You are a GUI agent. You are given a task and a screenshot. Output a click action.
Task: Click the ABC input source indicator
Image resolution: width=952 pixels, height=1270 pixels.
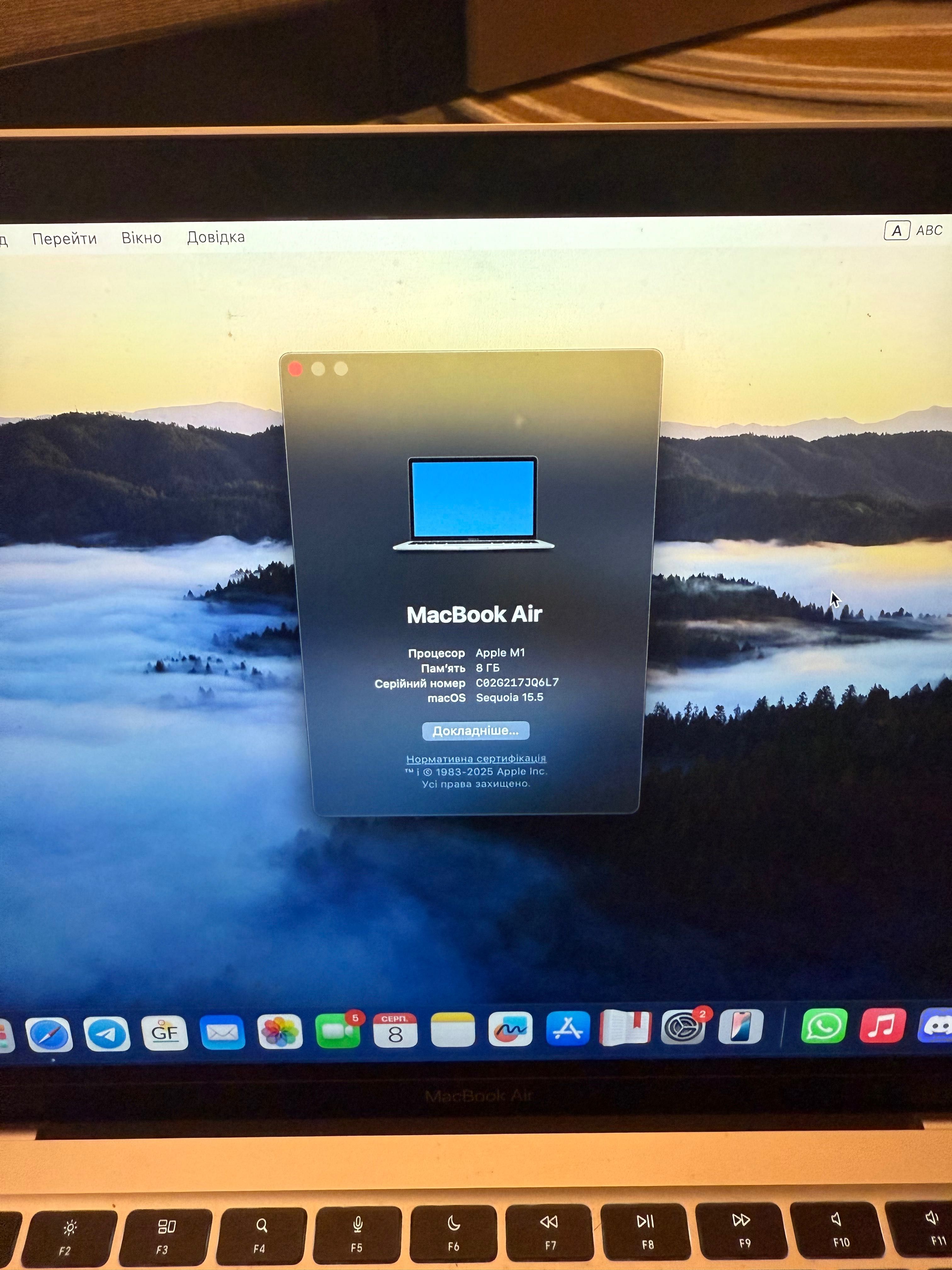coord(914,230)
